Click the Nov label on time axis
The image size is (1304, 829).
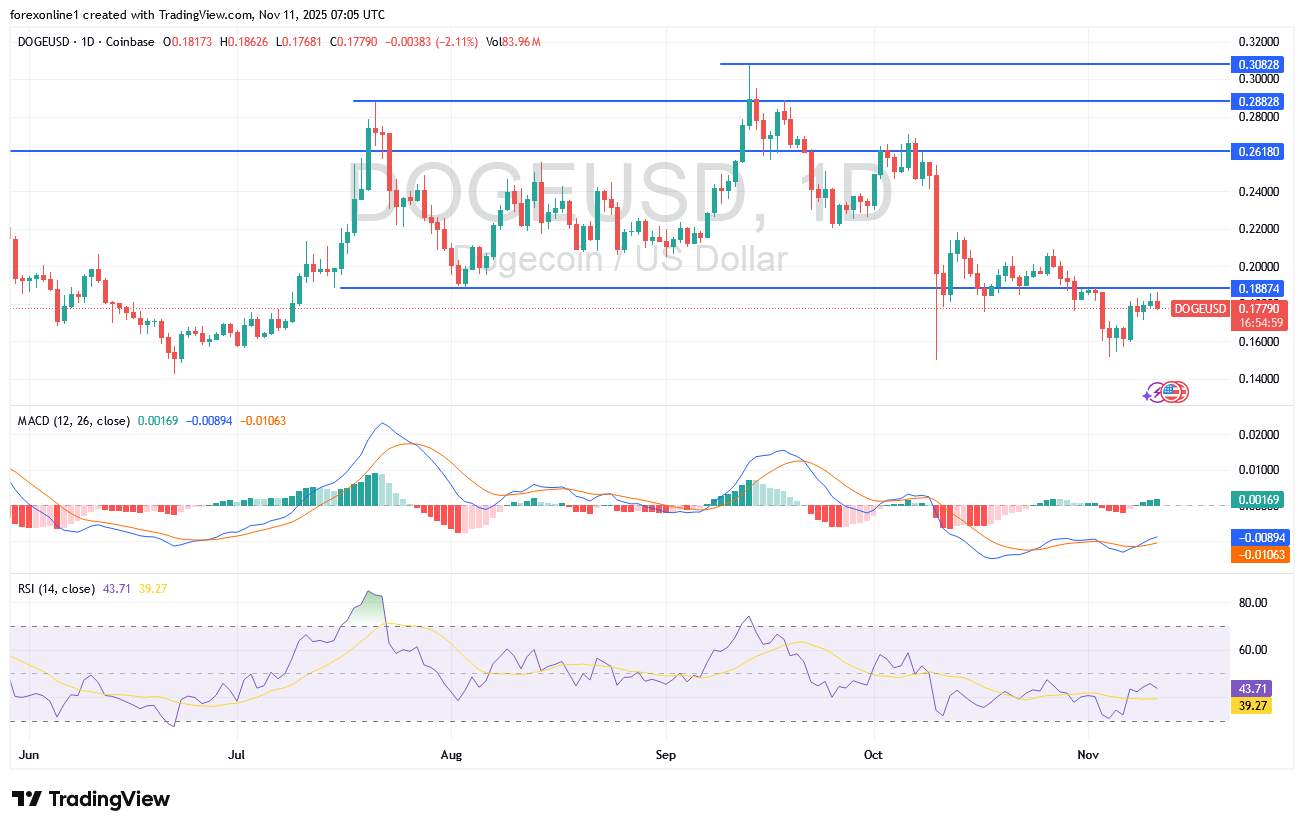click(x=1089, y=754)
